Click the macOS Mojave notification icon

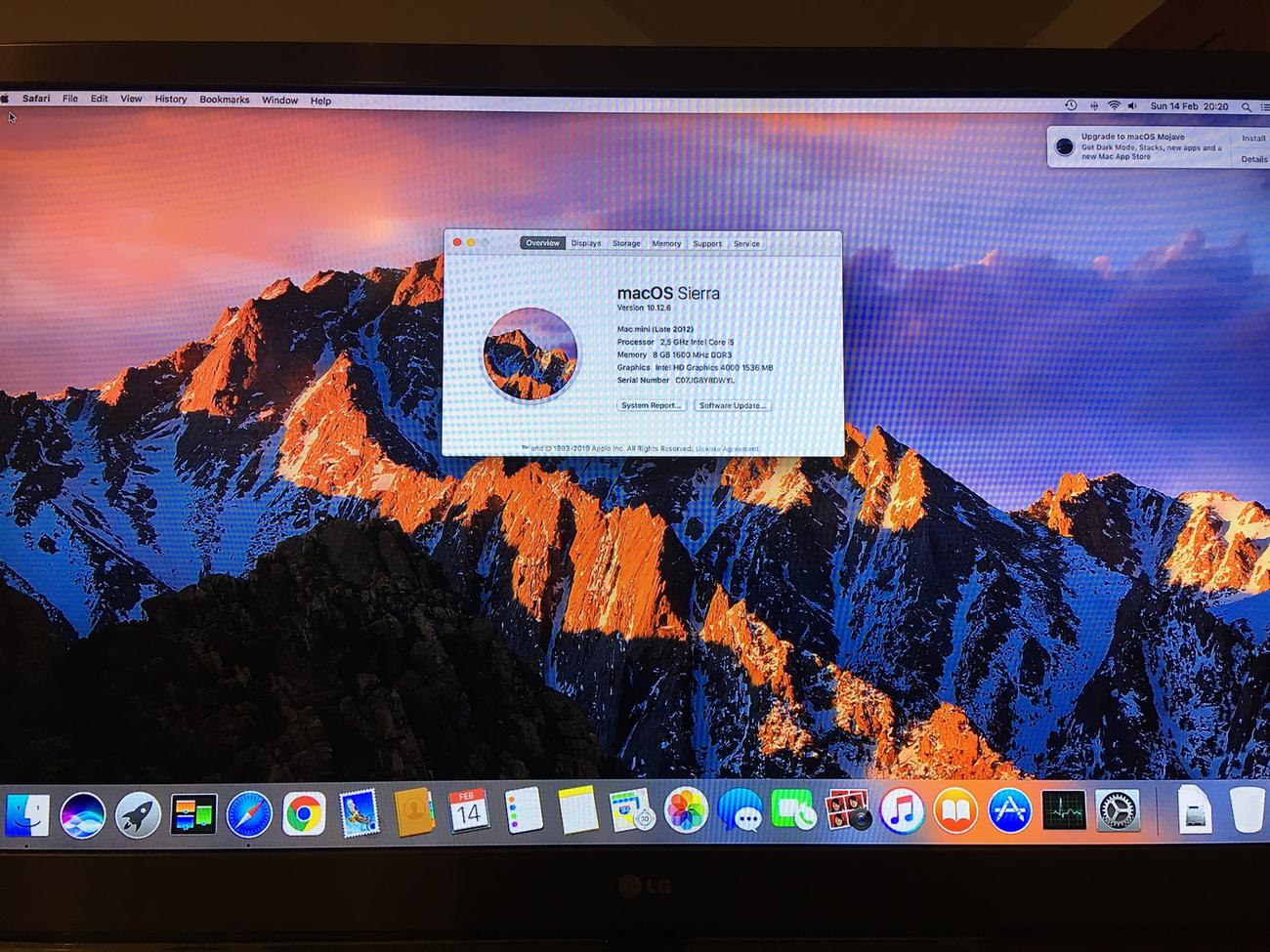tap(1064, 147)
